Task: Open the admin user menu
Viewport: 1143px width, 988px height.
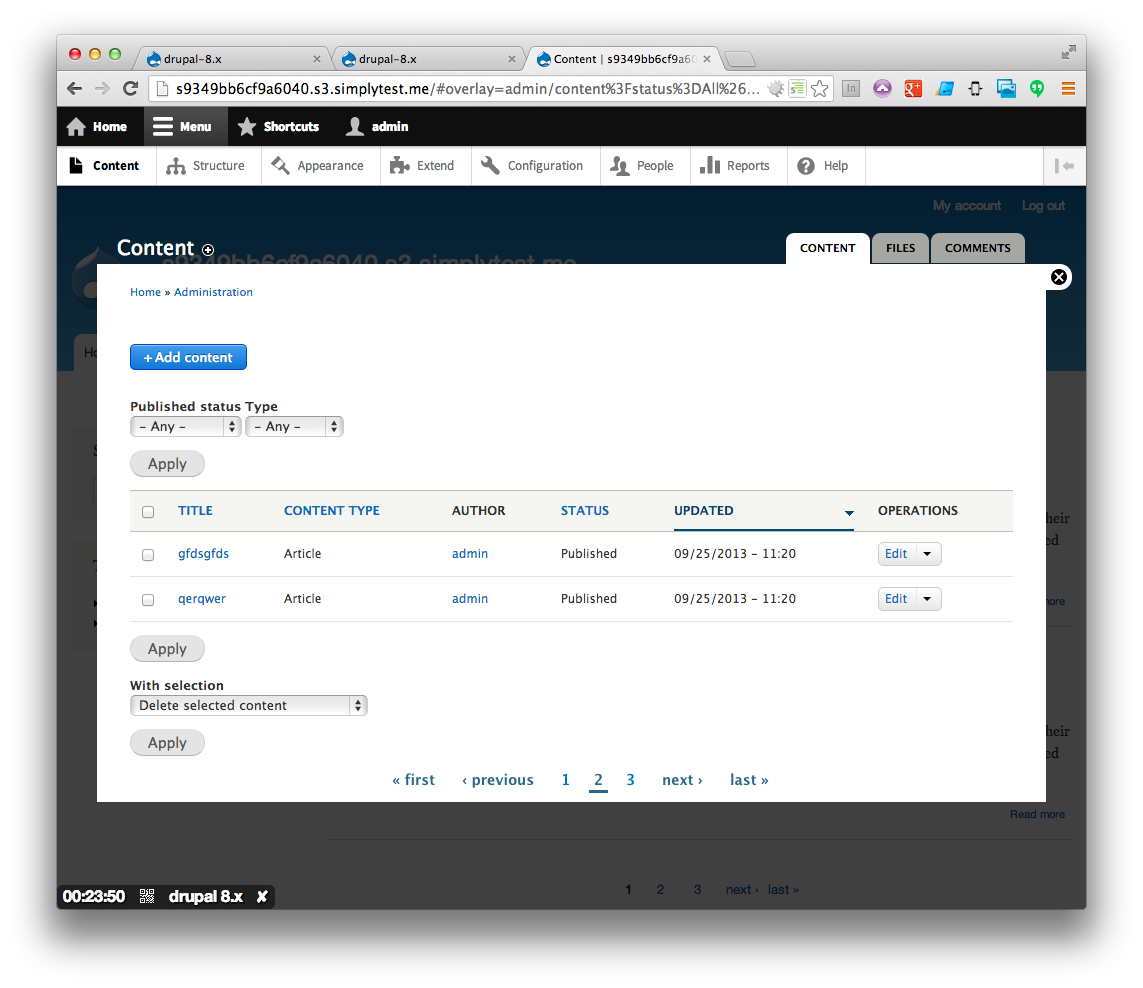Action: tap(377, 127)
